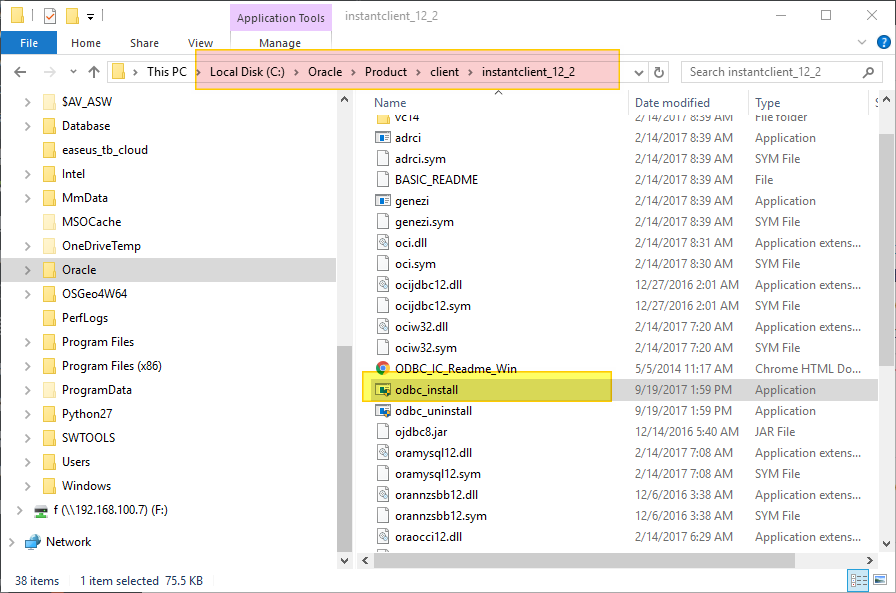The height and width of the screenshot is (593, 896).
Task: Click the New Folder quick access icon
Action: [x=72, y=15]
